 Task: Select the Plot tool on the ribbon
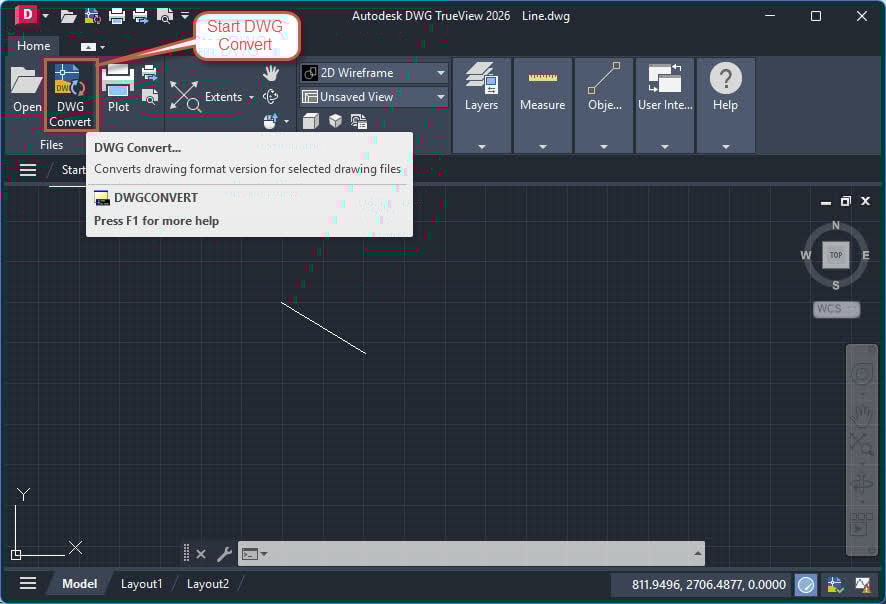click(x=117, y=85)
